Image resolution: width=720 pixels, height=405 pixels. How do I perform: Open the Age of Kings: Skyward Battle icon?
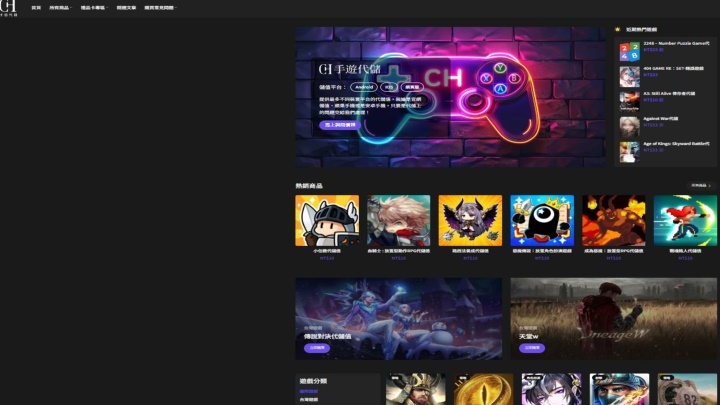(629, 152)
